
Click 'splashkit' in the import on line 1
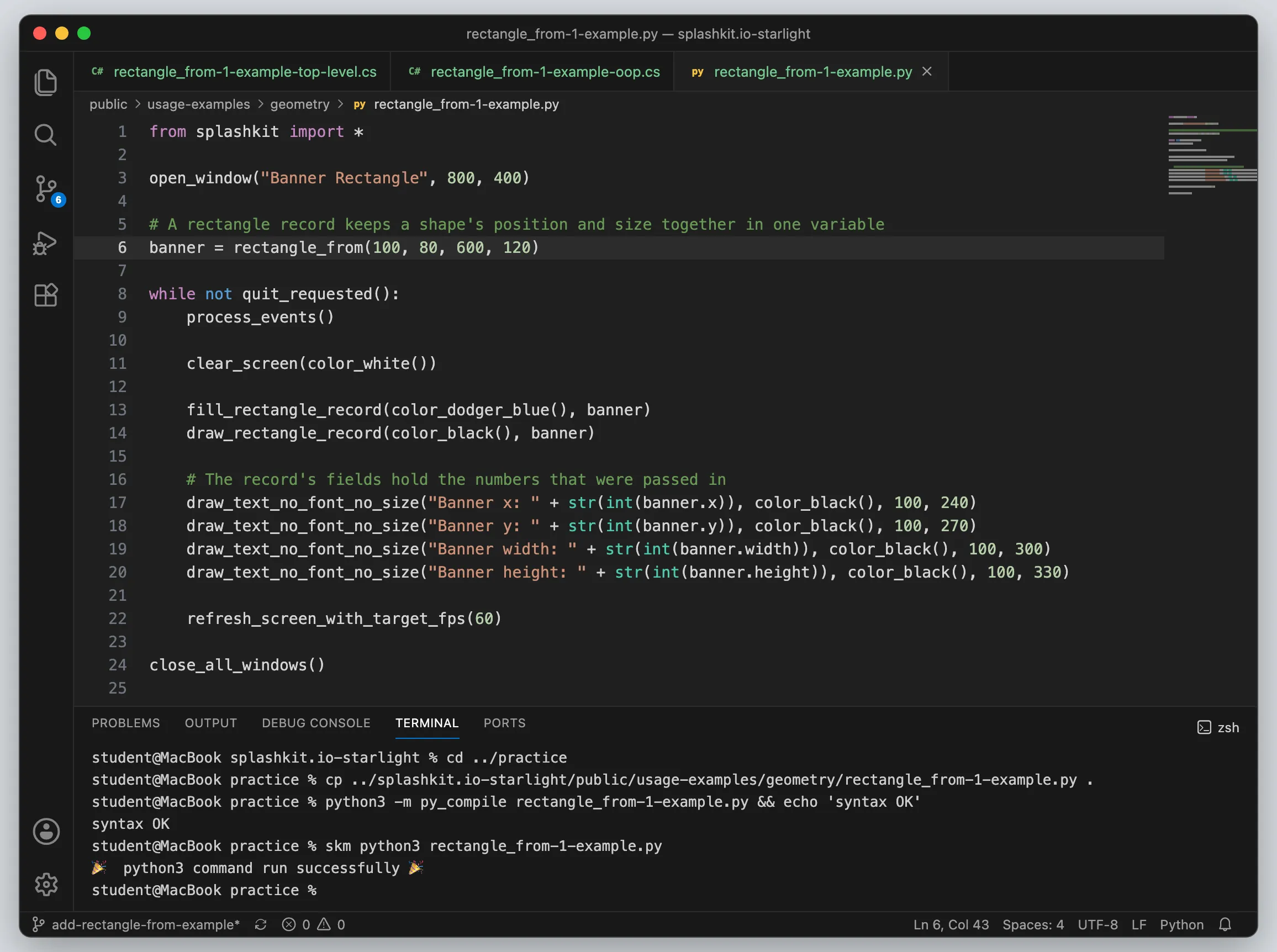click(x=237, y=131)
